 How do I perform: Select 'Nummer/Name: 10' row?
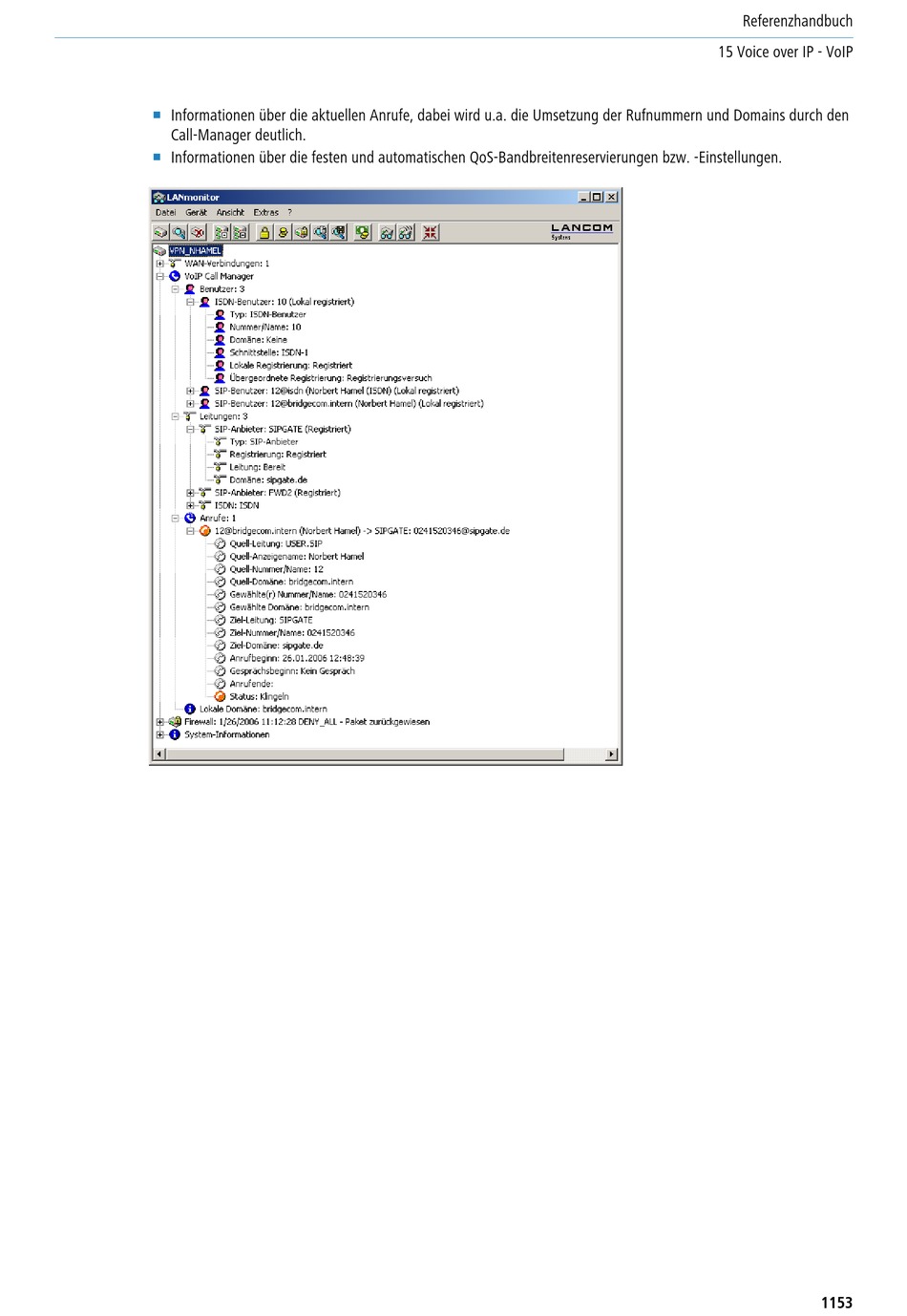(264, 328)
